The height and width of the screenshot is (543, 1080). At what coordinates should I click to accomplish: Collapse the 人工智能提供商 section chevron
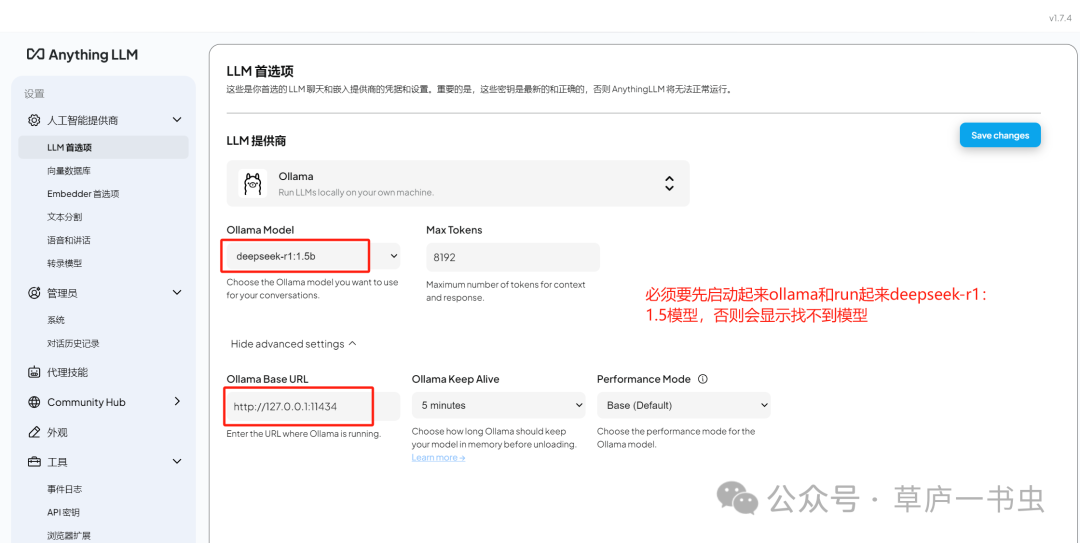177,120
